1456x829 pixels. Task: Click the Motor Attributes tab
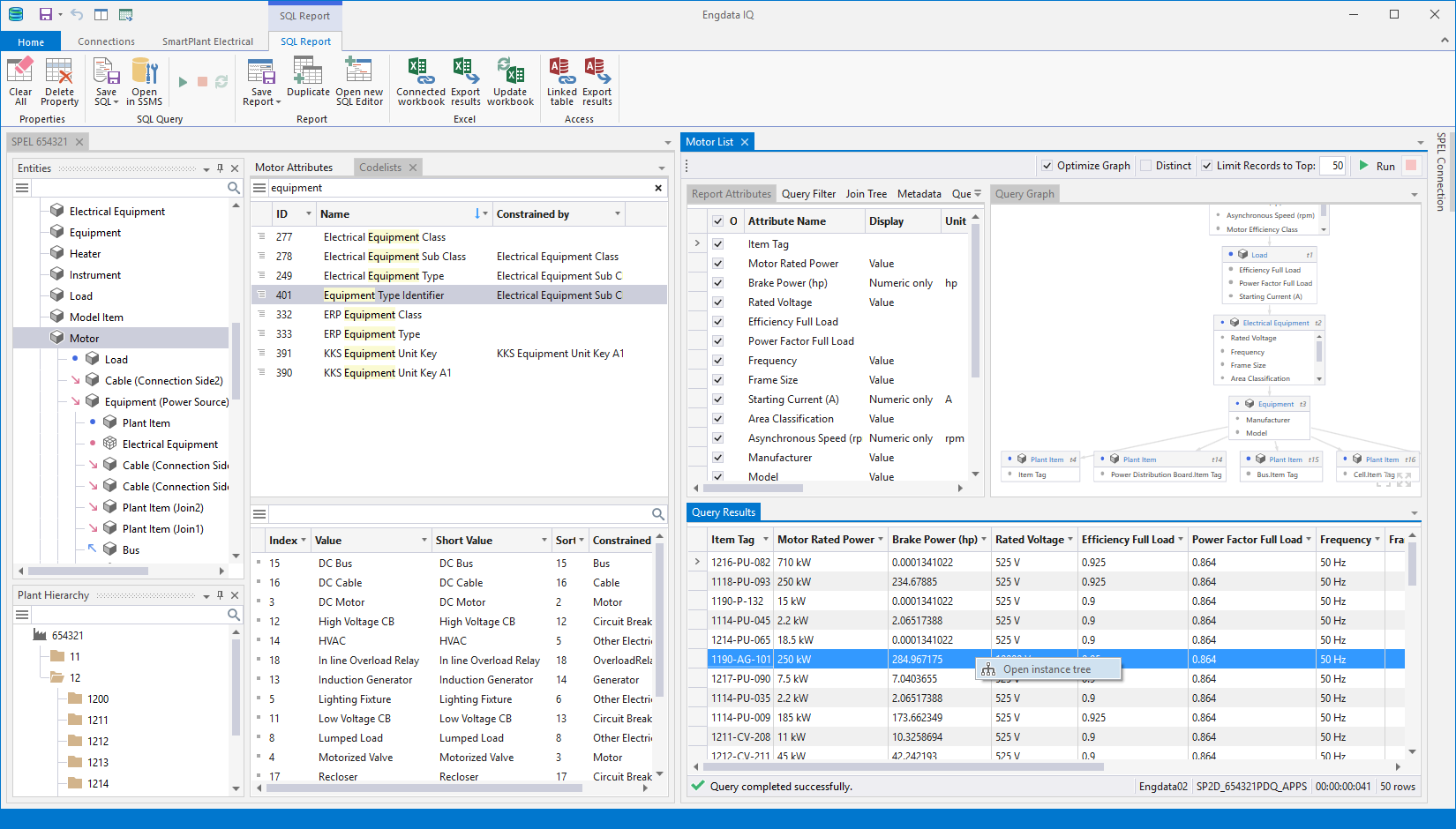coord(294,168)
